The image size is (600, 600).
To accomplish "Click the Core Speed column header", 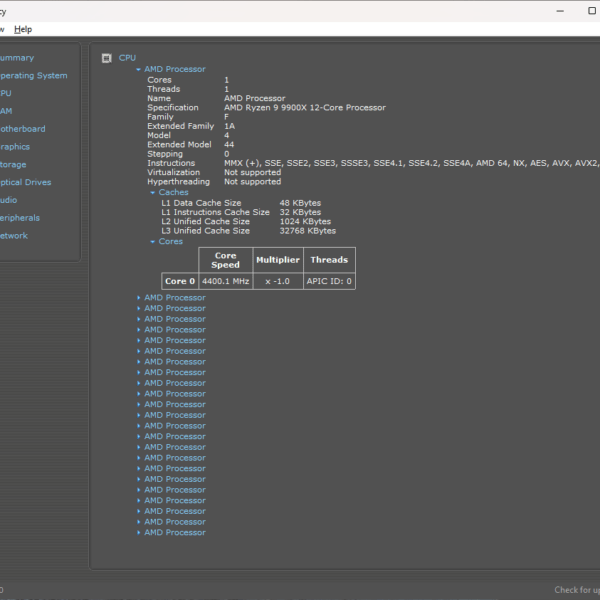I will tap(225, 260).
